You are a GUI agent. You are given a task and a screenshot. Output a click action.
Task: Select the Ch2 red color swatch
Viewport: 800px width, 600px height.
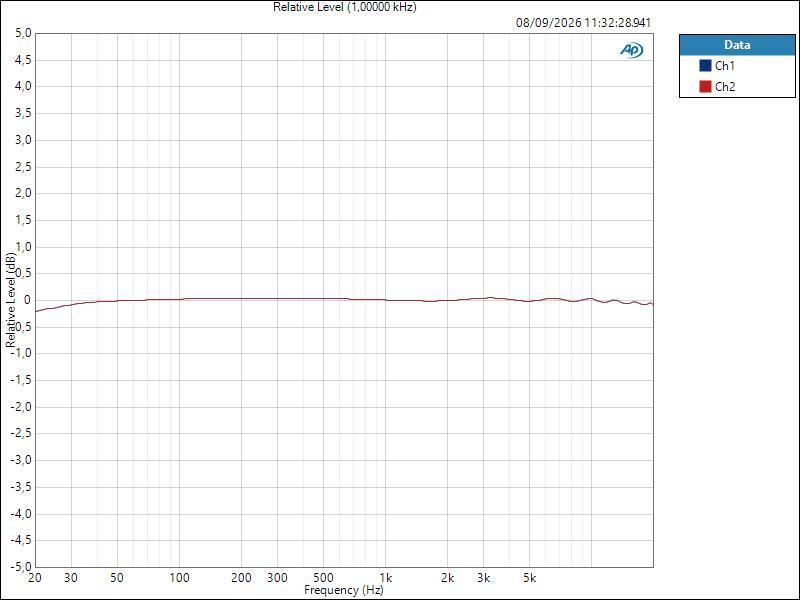705,87
